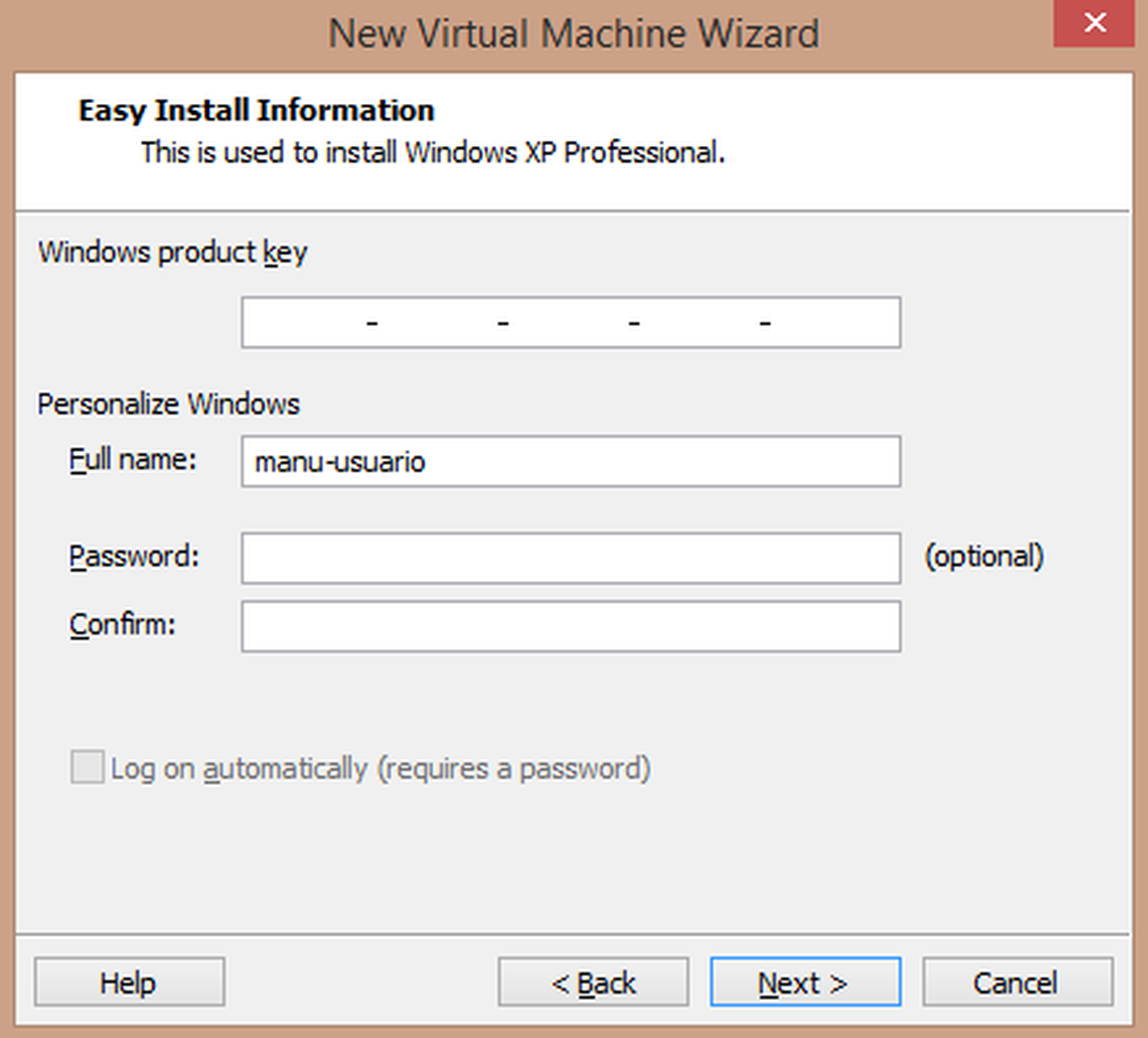The height and width of the screenshot is (1038, 1148).
Task: Click the "Full name:" label
Action: (x=133, y=460)
